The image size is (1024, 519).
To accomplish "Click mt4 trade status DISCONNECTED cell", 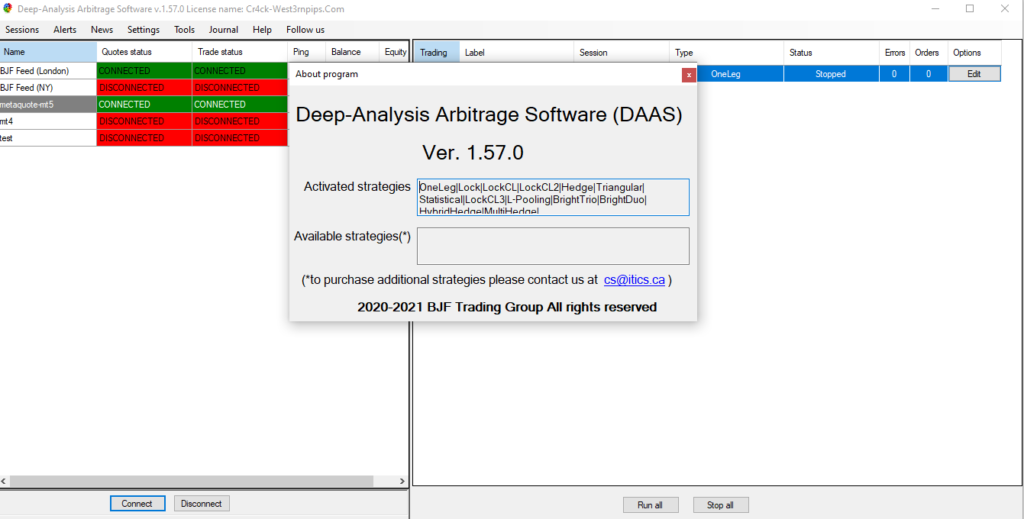I will 240,121.
